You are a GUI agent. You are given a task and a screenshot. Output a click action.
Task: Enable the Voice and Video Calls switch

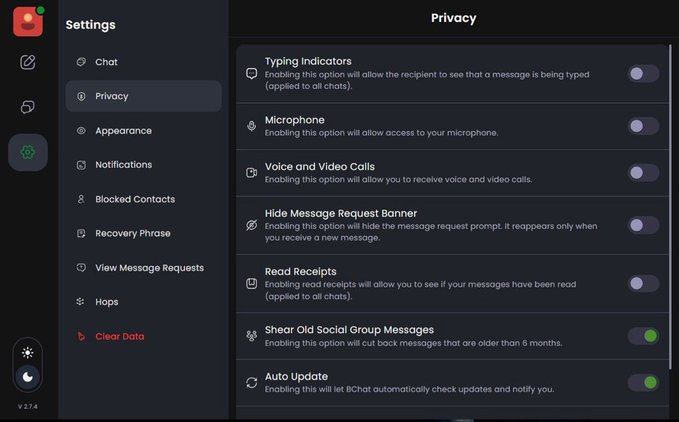(643, 173)
